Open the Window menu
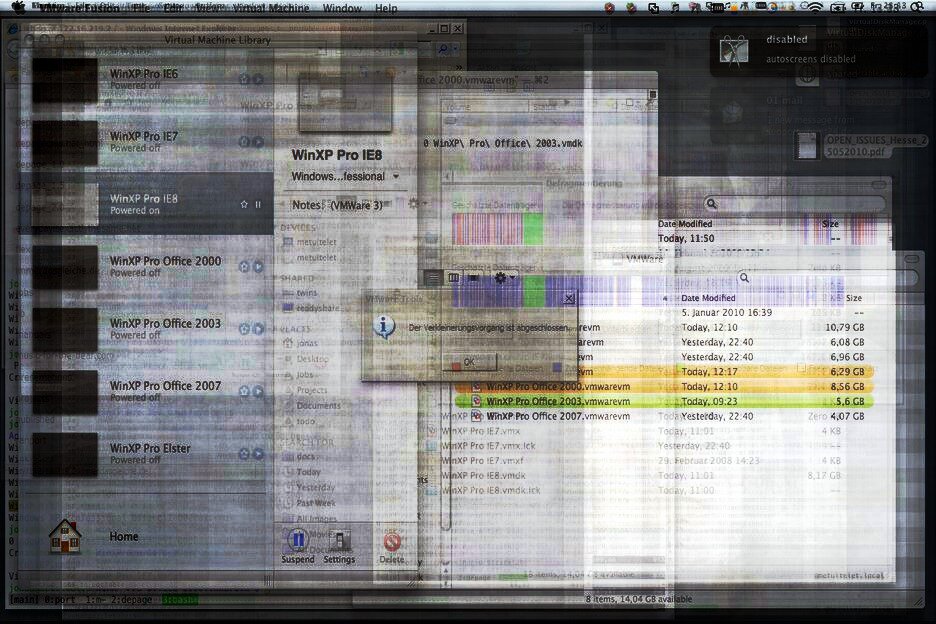 tap(342, 8)
